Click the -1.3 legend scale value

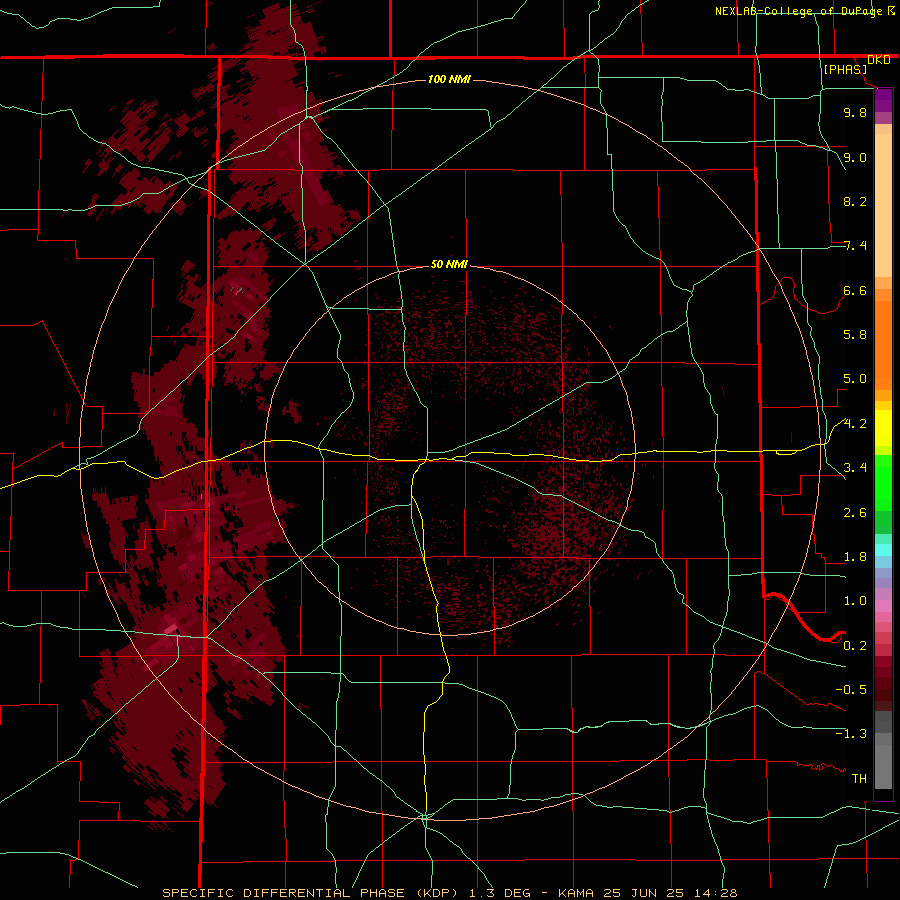tap(851, 734)
